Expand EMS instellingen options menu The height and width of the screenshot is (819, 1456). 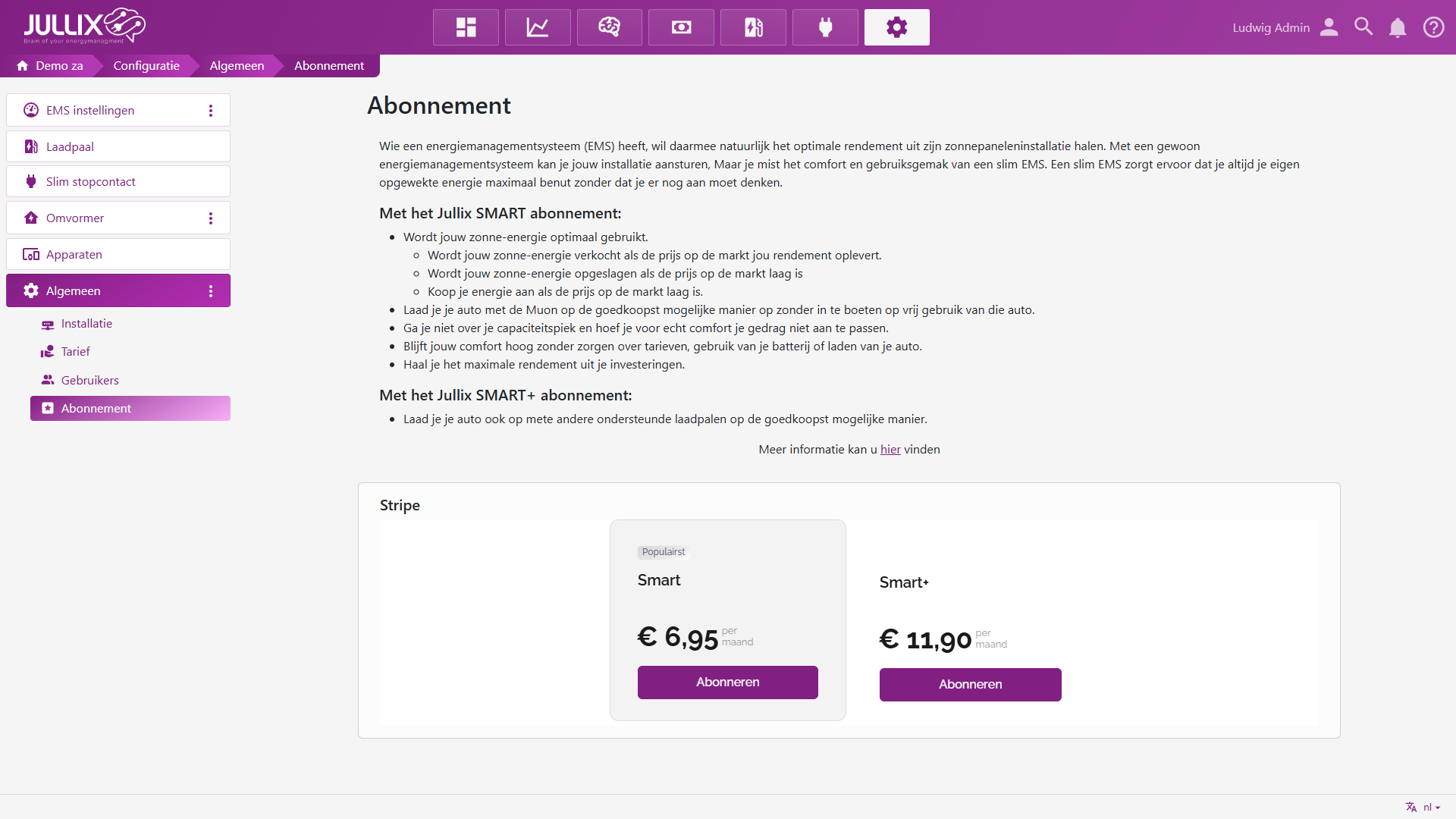tap(211, 111)
